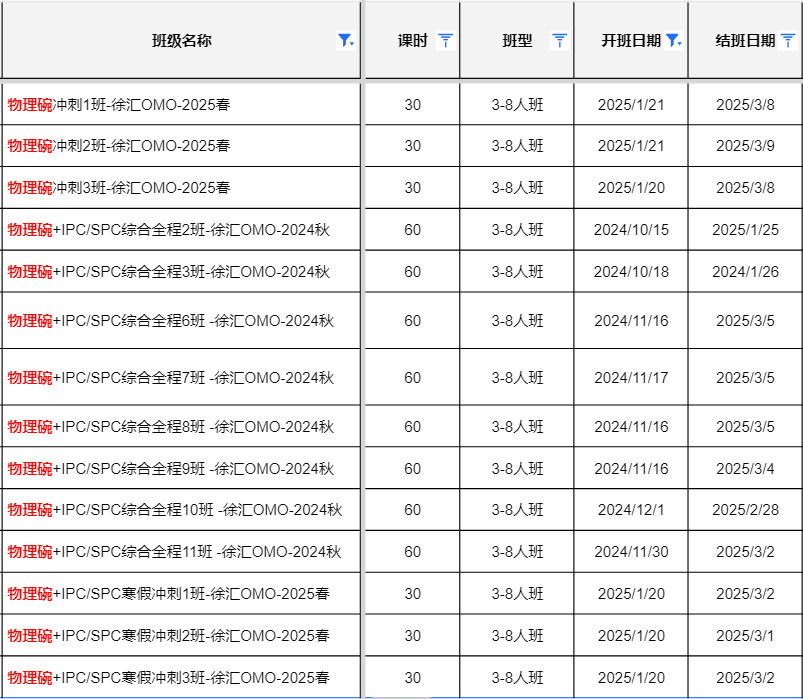Open 物理碗冲刺3班-徐汇OMO-2025春 row
Image resolution: width=803 pixels, height=699 pixels.
(x=119, y=188)
